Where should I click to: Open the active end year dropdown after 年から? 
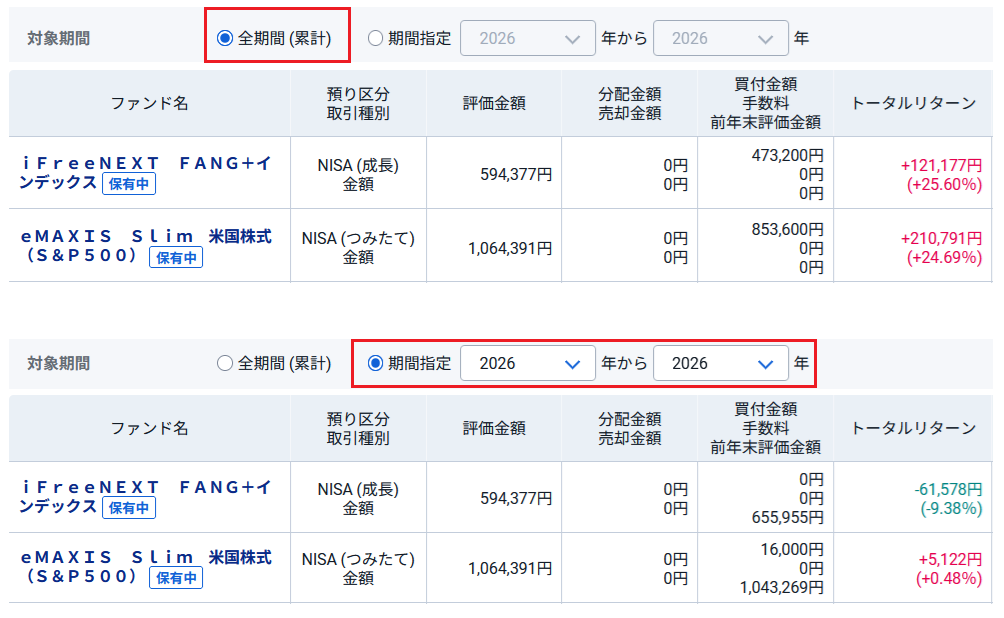[720, 364]
